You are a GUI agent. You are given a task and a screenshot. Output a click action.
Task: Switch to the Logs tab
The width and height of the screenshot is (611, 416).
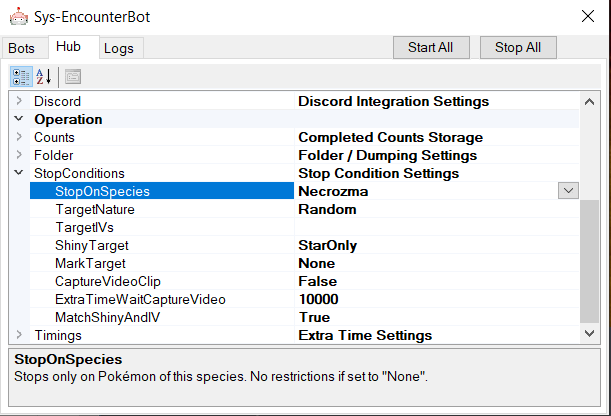(119, 48)
